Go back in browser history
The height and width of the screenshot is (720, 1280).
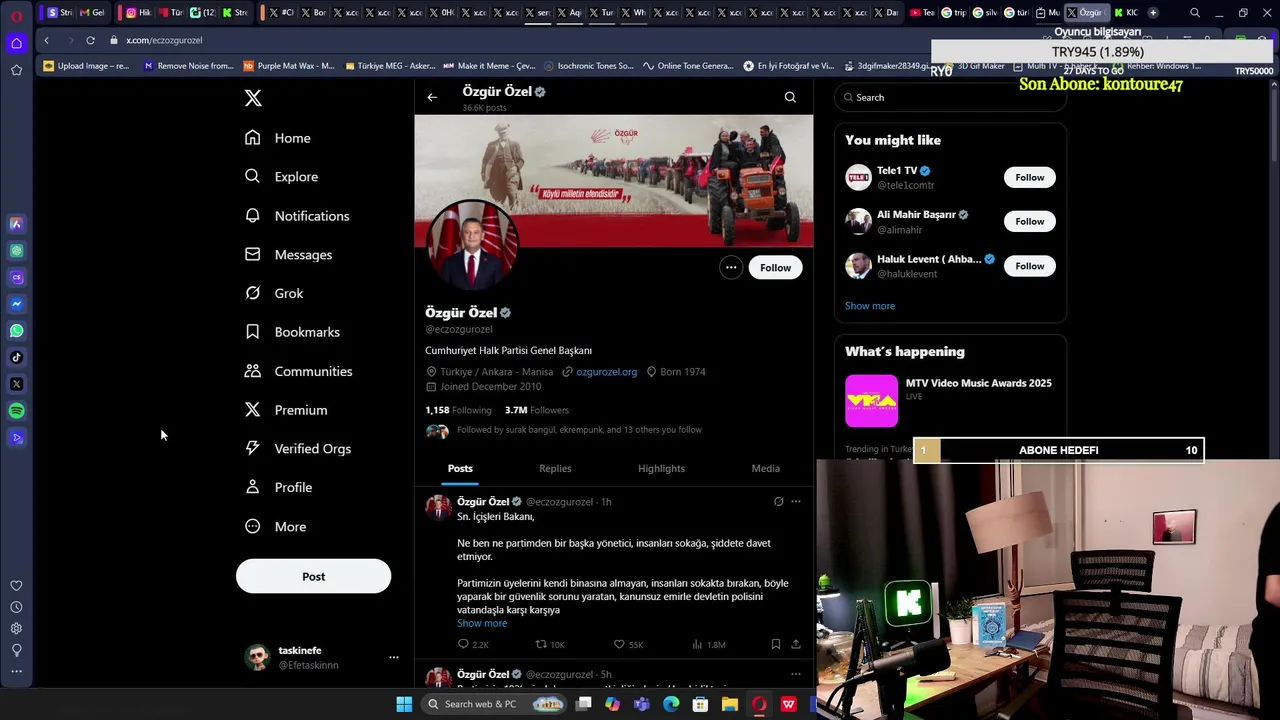[x=46, y=40]
